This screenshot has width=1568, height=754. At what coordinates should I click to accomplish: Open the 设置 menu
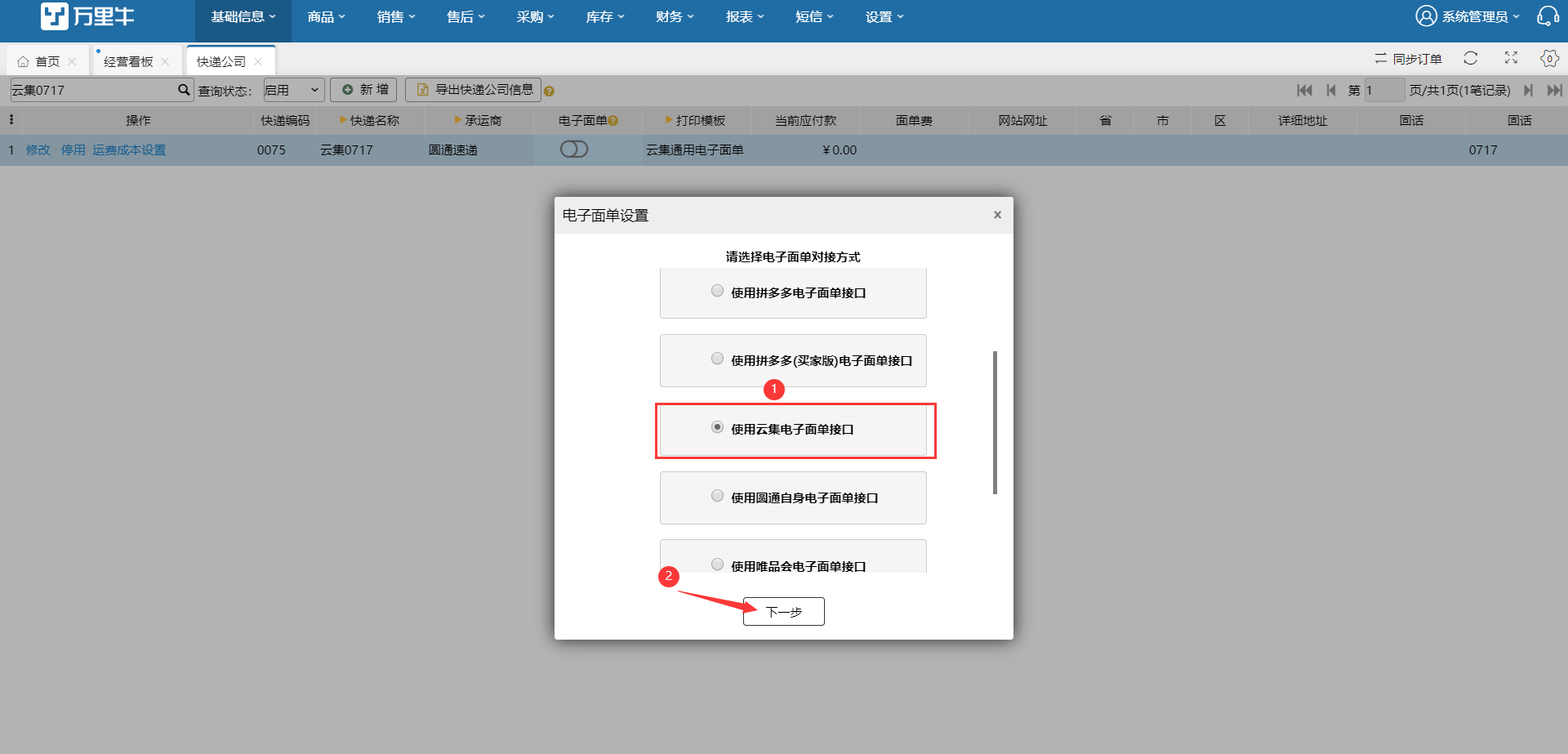884,16
